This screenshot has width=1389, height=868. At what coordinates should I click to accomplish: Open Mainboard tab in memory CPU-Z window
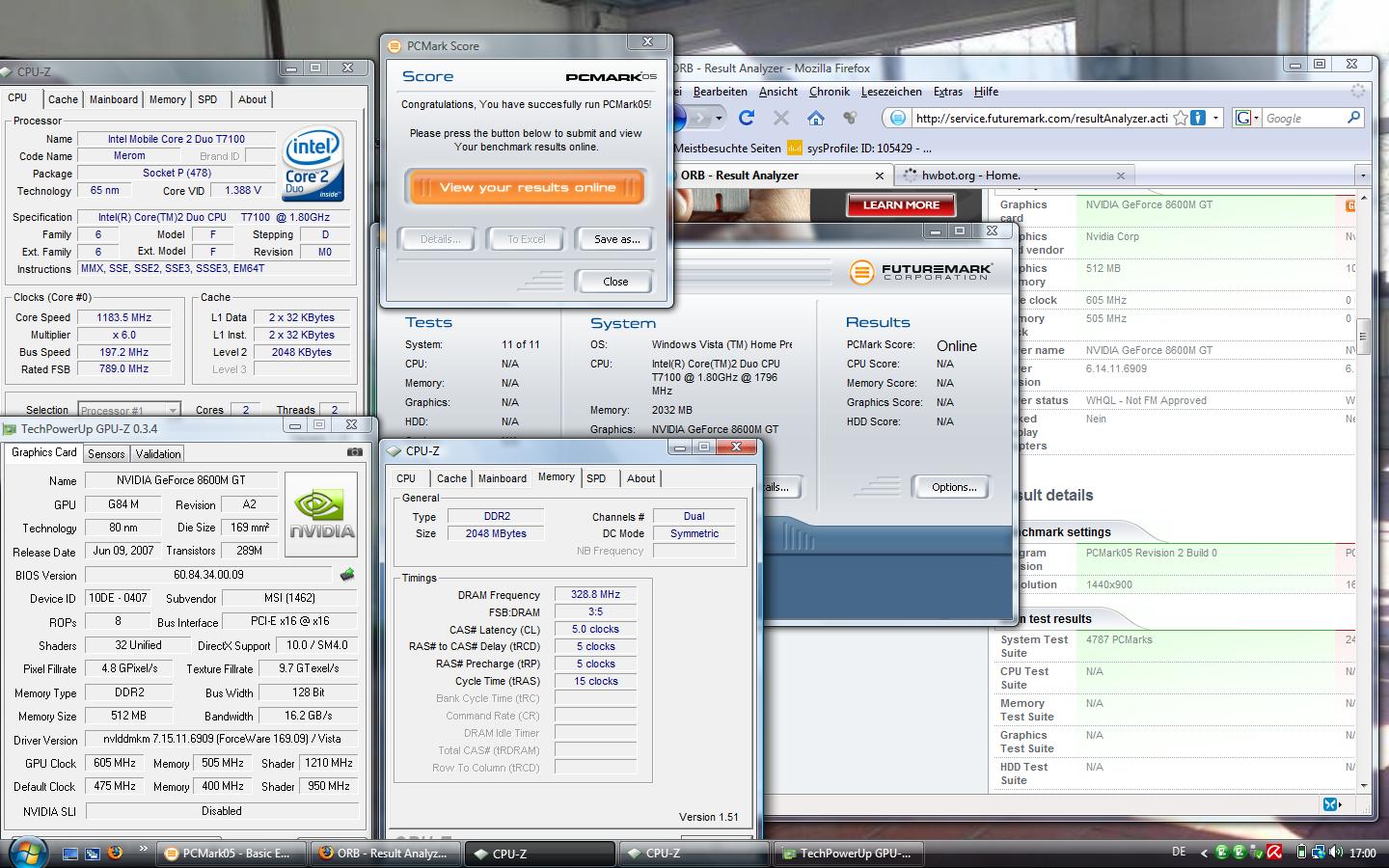[x=502, y=478]
